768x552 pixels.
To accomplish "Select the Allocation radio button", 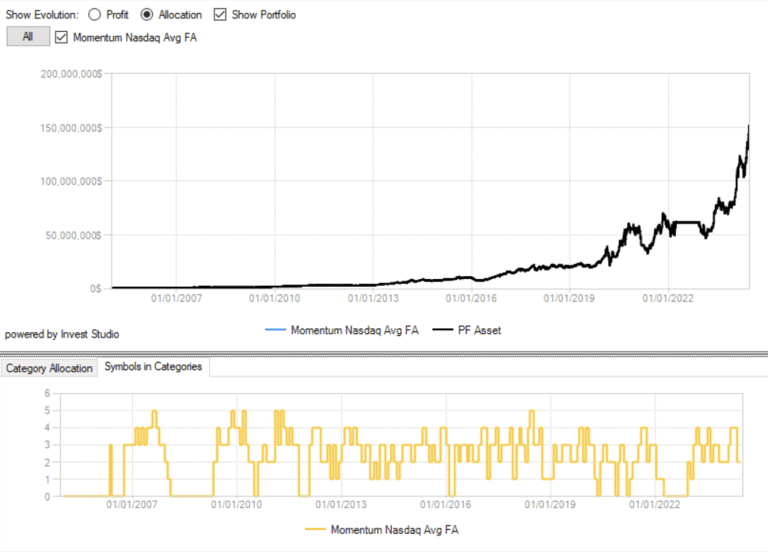I will point(147,15).
